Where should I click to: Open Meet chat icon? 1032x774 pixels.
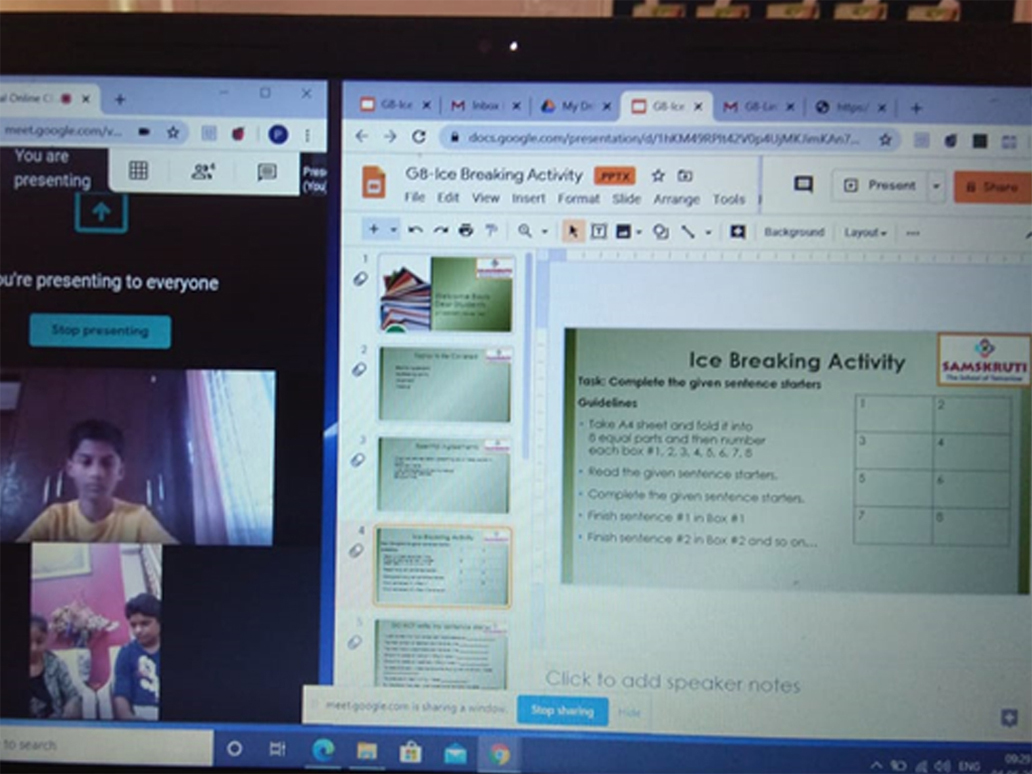pos(266,172)
